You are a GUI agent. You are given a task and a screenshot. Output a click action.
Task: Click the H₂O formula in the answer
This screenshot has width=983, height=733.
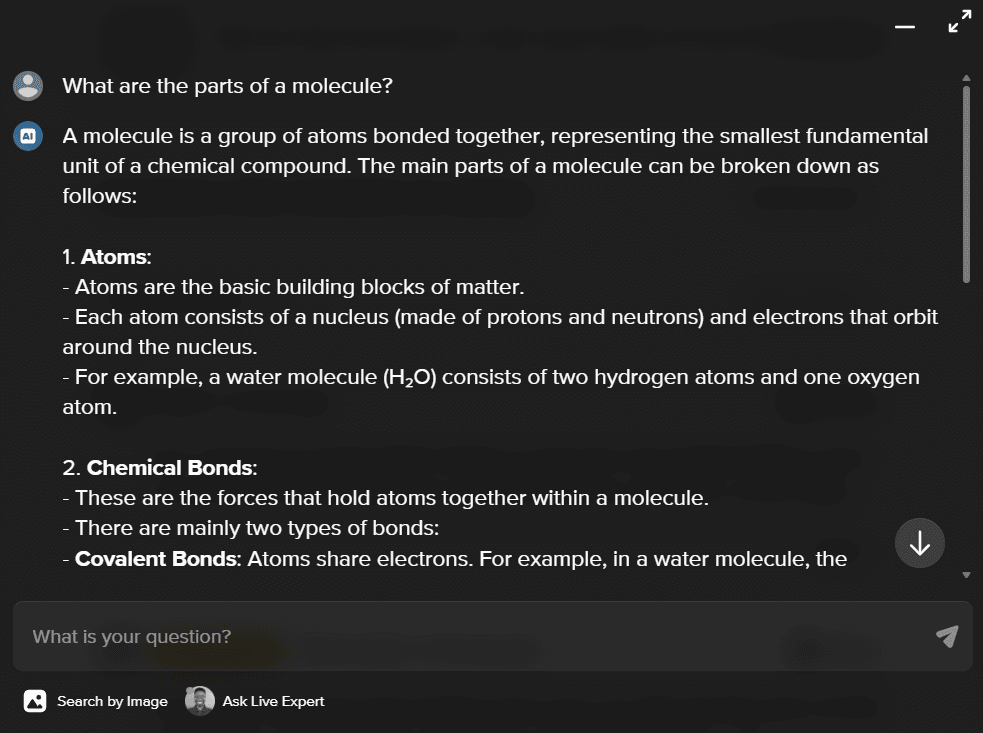pyautogui.click(x=409, y=377)
